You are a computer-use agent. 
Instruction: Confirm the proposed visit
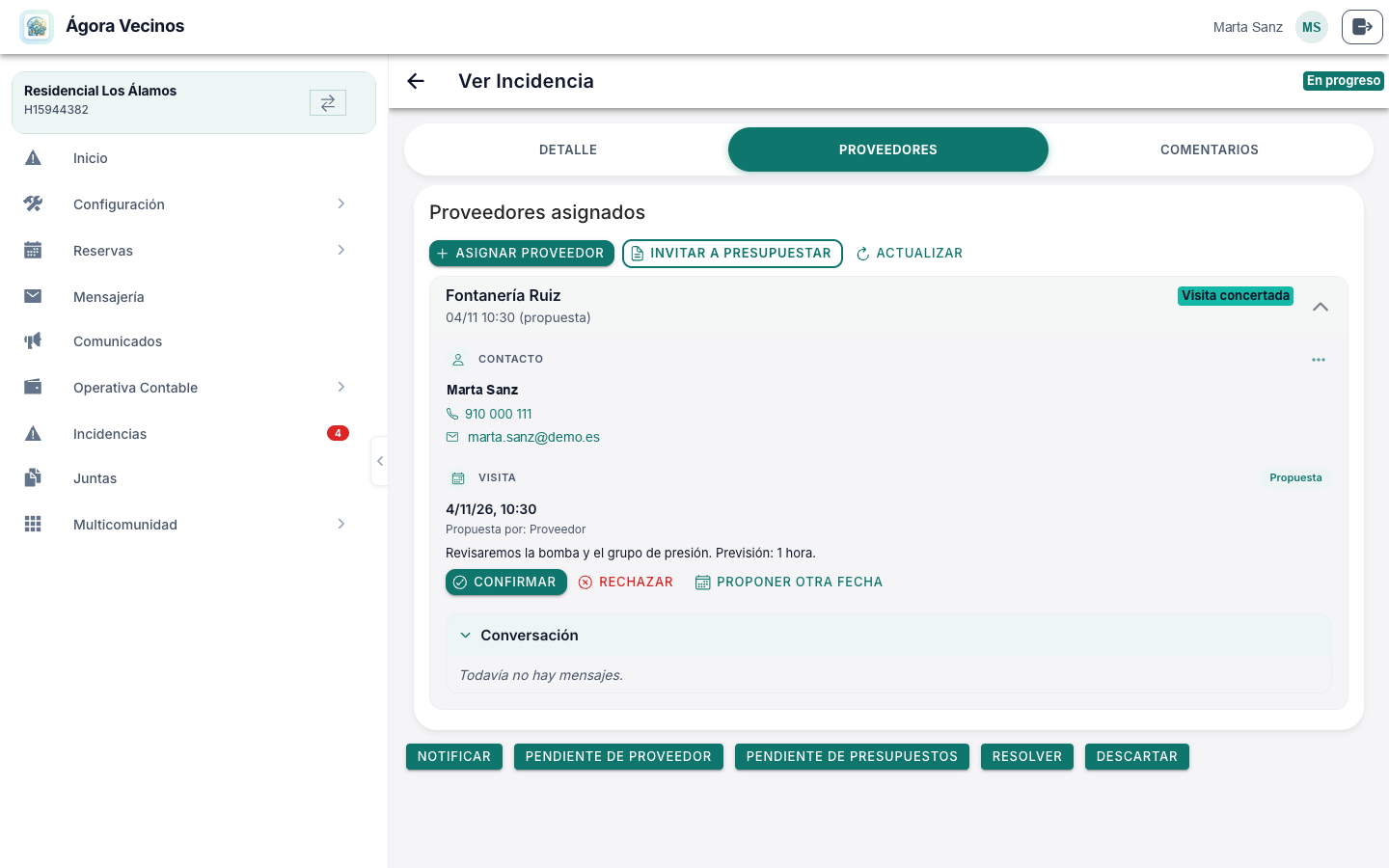[506, 583]
